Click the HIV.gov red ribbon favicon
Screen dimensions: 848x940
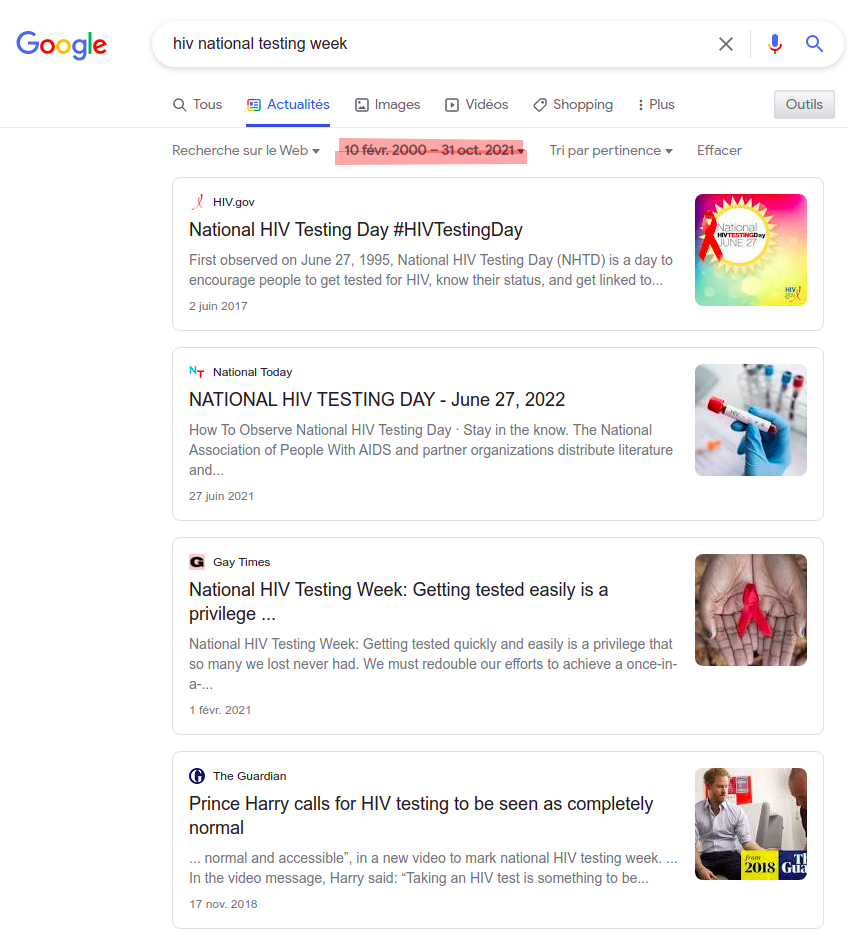coord(197,202)
